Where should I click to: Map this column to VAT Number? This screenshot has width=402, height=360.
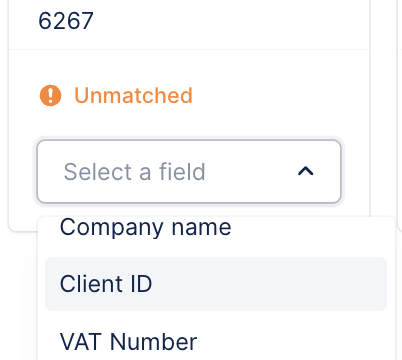pyautogui.click(x=216, y=342)
